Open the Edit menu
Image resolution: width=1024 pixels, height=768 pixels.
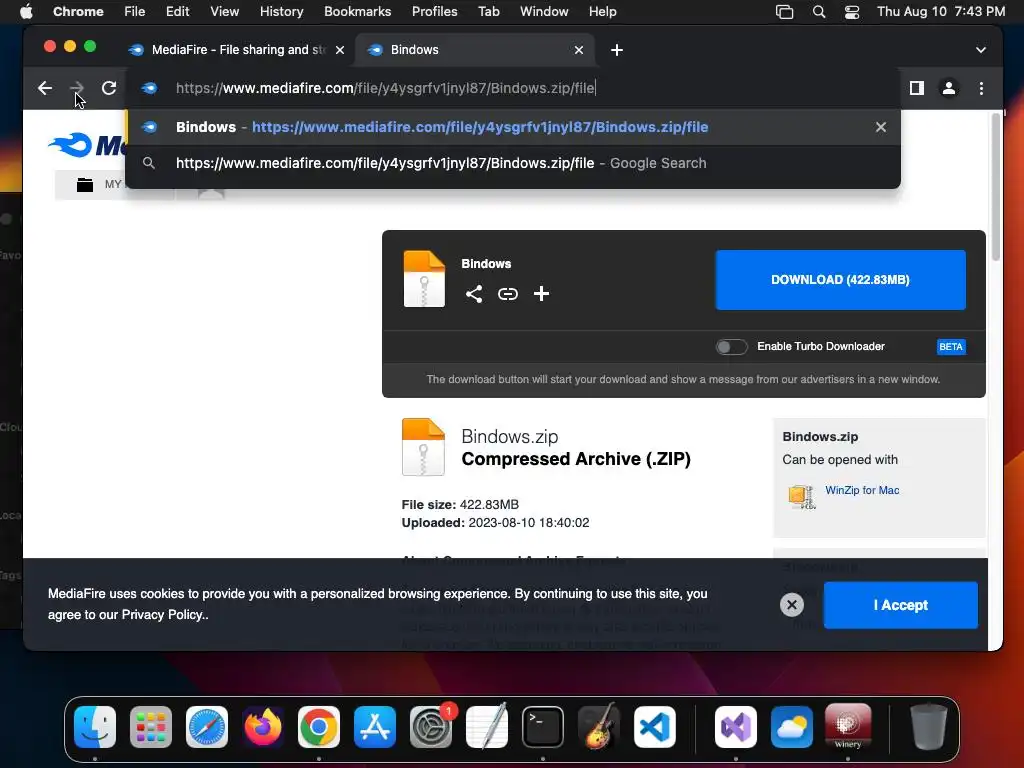click(x=177, y=12)
